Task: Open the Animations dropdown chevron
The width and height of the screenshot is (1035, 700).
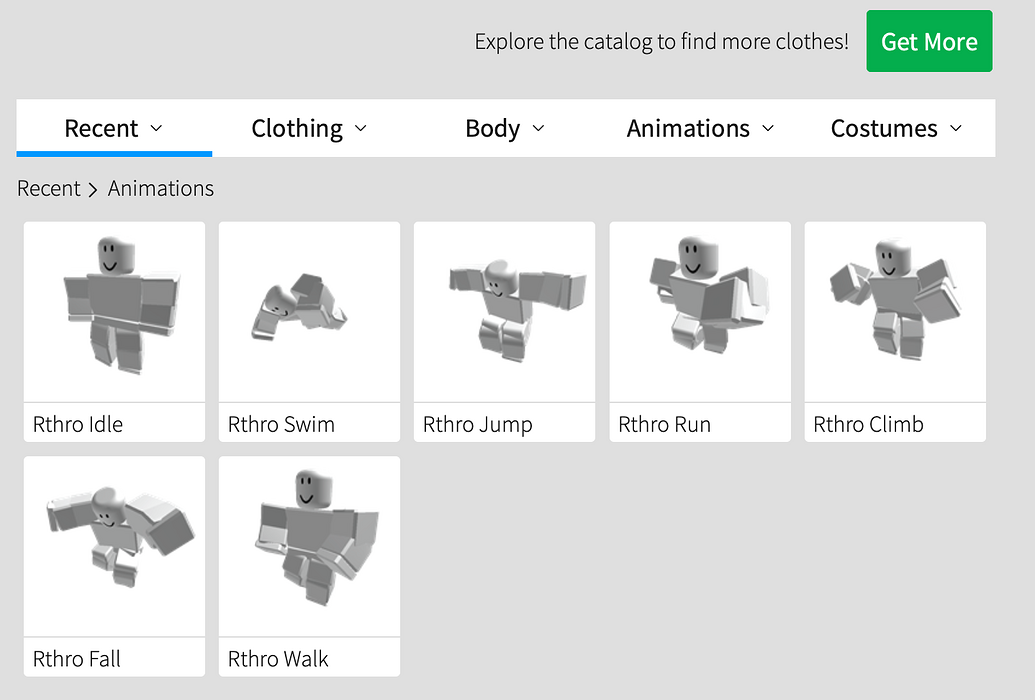Action: (768, 128)
